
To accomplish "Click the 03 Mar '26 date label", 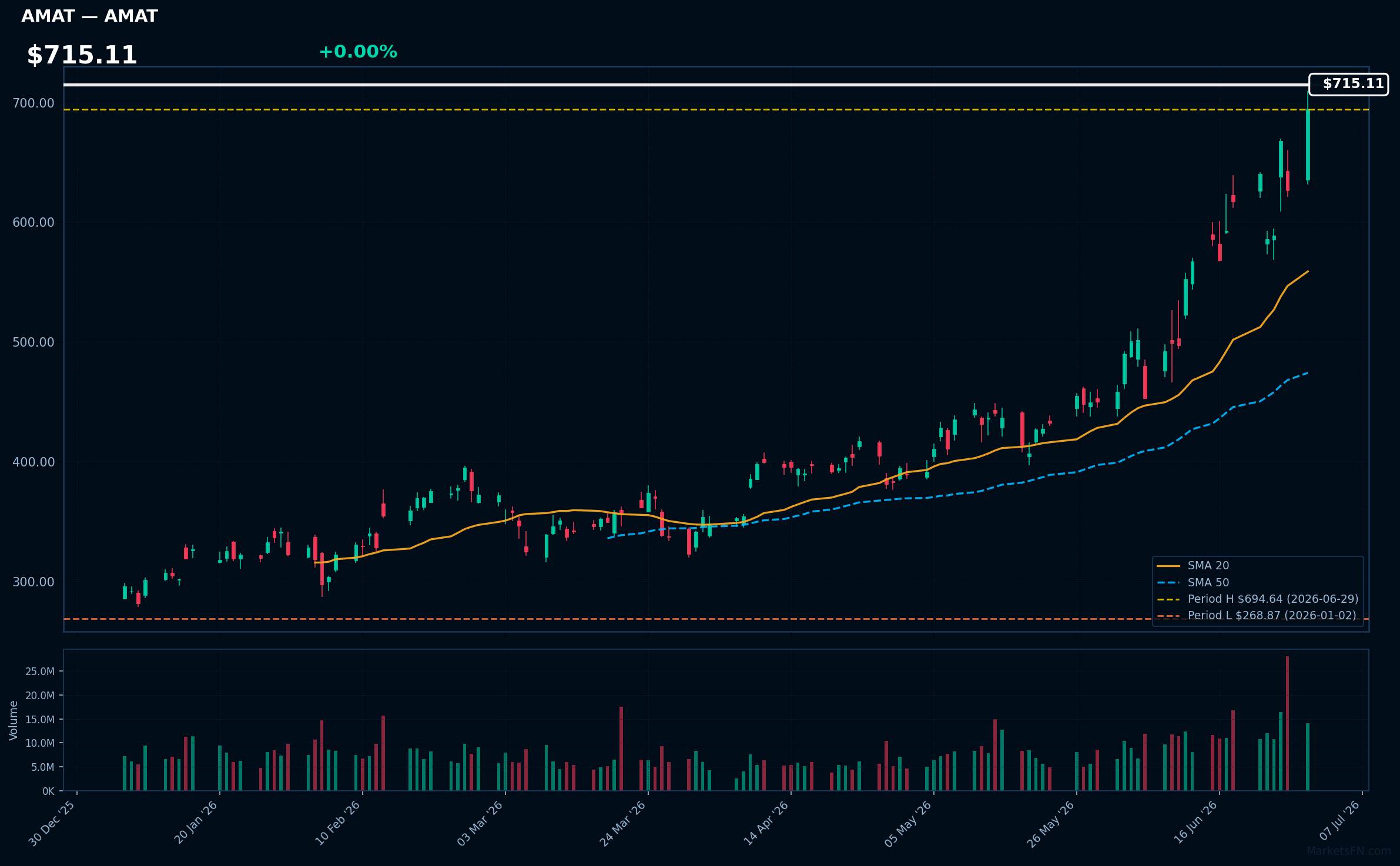I will pos(480,823).
